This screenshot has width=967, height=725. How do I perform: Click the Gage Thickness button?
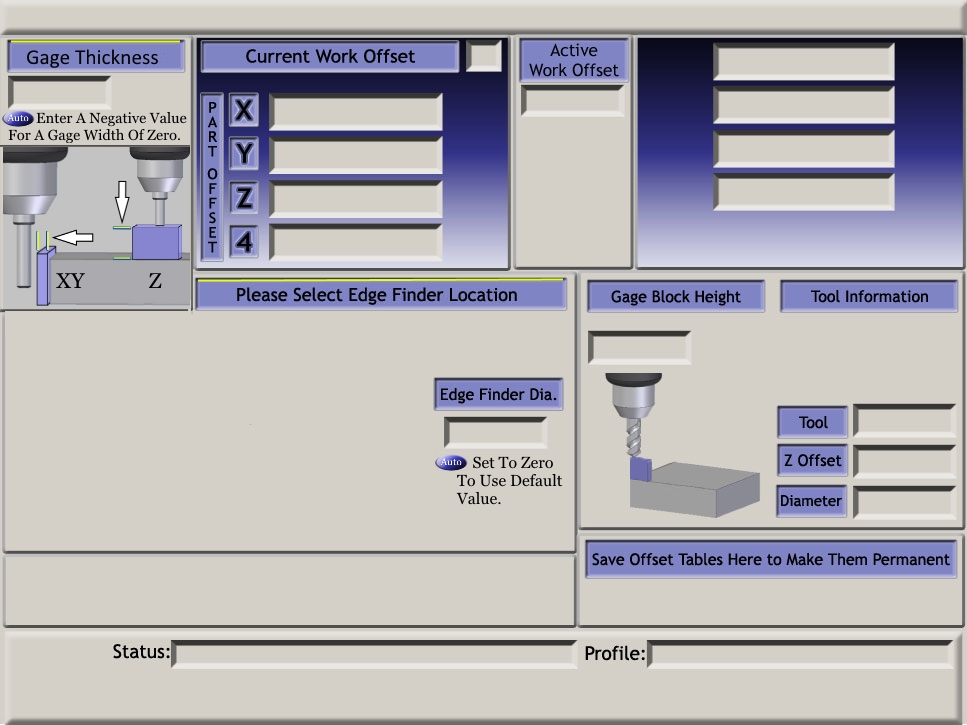[x=96, y=57]
